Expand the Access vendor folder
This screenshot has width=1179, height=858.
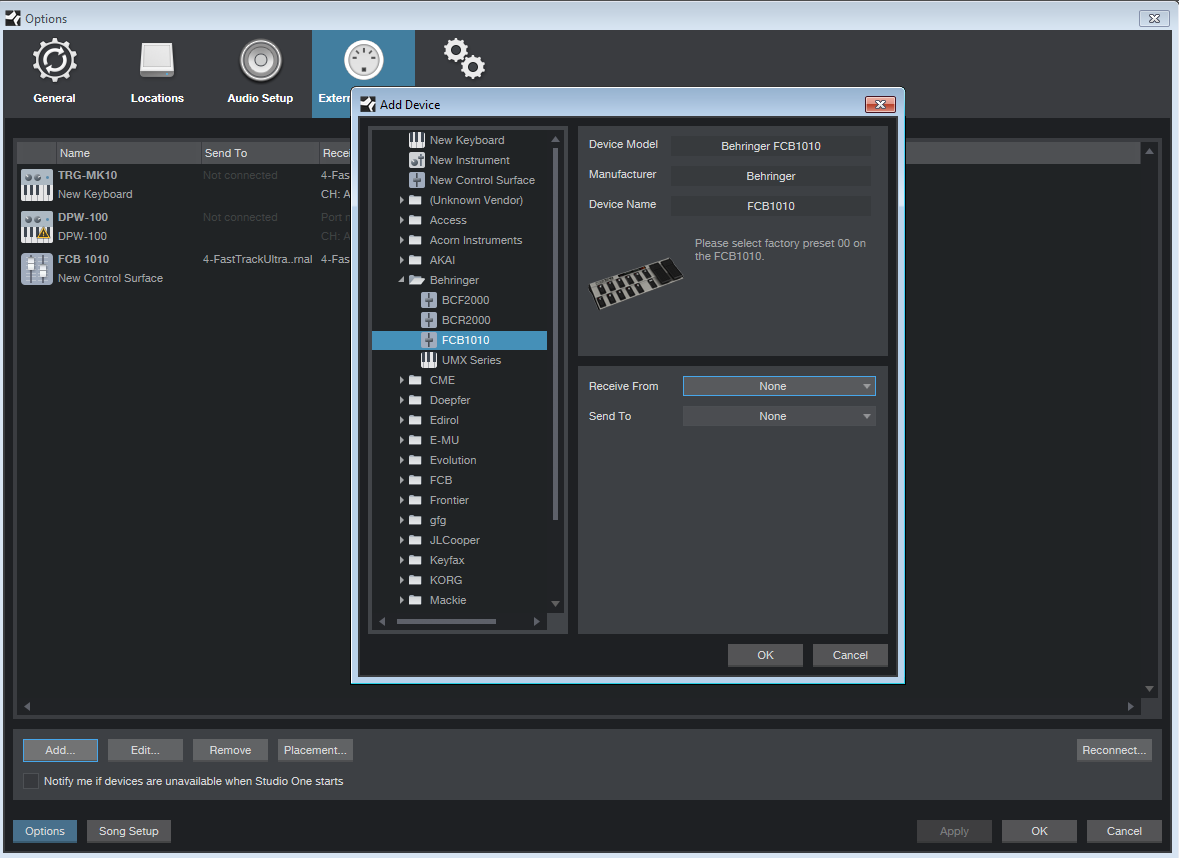[402, 220]
